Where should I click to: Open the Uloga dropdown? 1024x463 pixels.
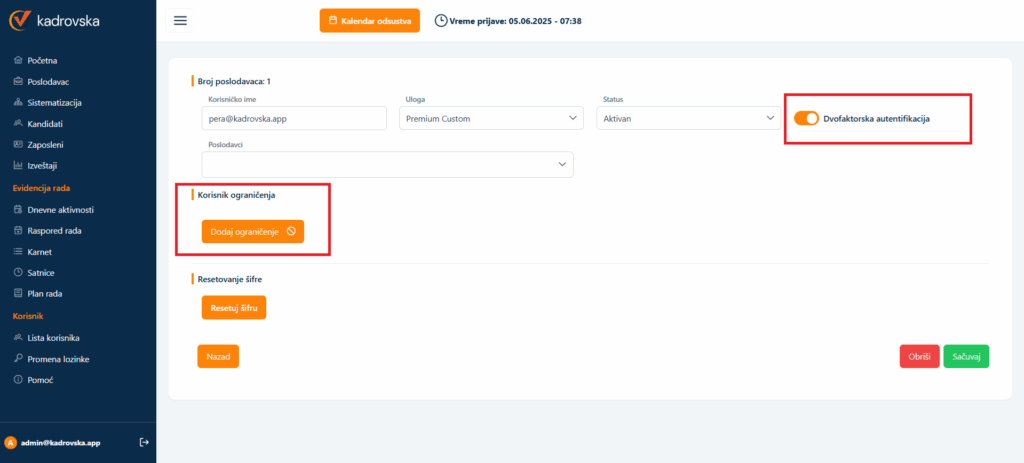pos(490,118)
